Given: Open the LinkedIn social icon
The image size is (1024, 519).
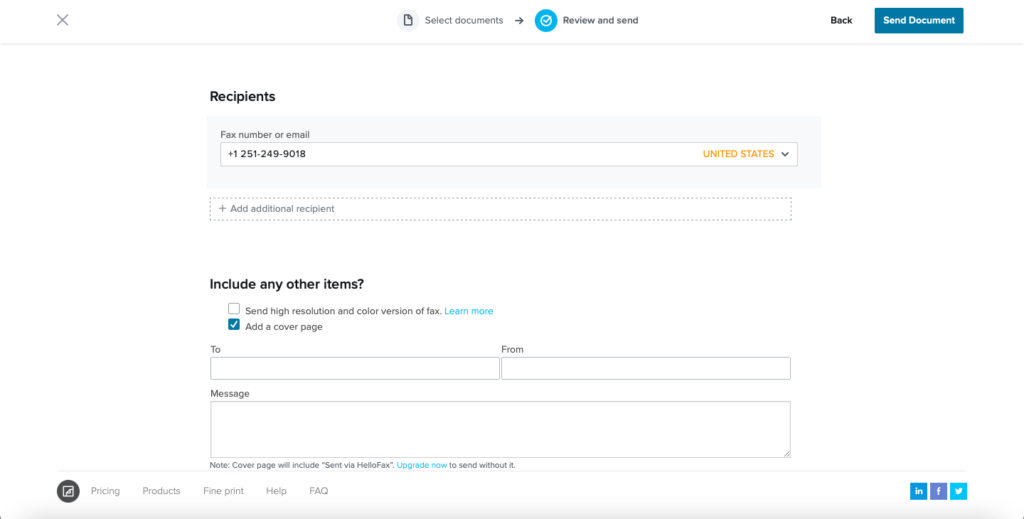Looking at the screenshot, I should click(x=918, y=491).
